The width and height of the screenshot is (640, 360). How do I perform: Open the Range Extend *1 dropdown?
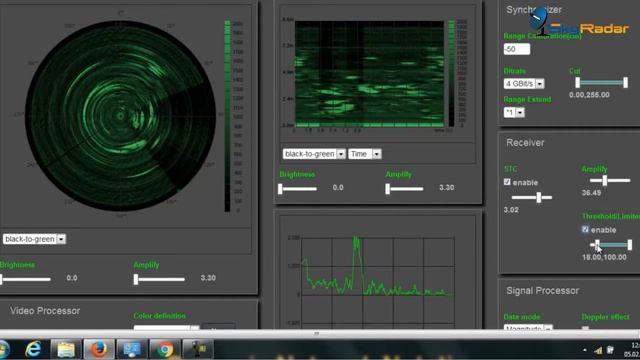tap(514, 112)
